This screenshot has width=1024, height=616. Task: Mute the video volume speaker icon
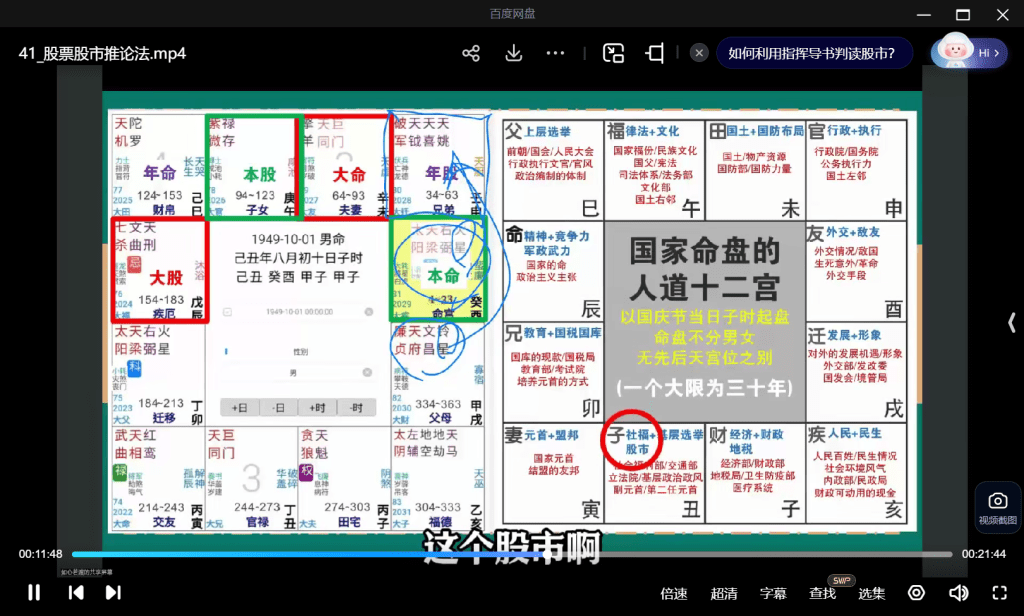(958, 593)
